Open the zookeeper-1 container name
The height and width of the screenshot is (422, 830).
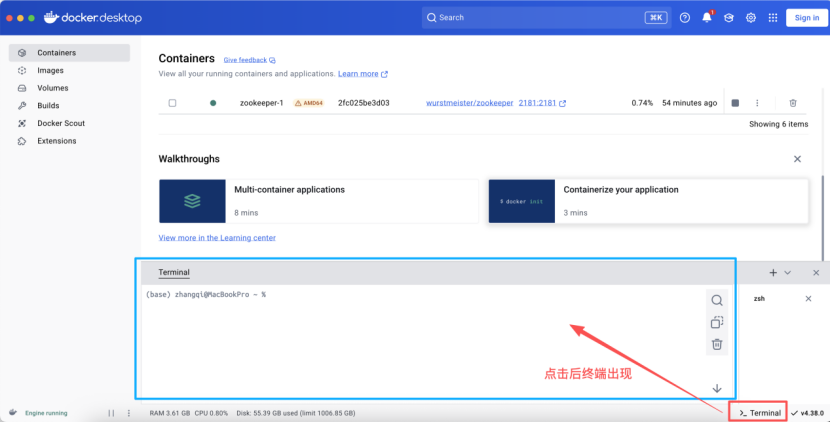(x=261, y=103)
